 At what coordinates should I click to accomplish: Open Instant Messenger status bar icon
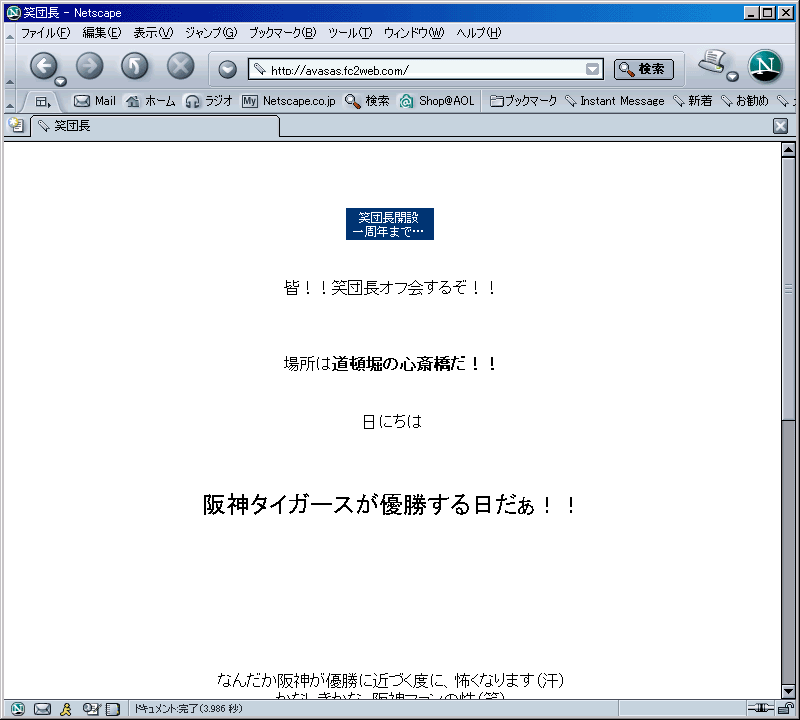pos(66,709)
